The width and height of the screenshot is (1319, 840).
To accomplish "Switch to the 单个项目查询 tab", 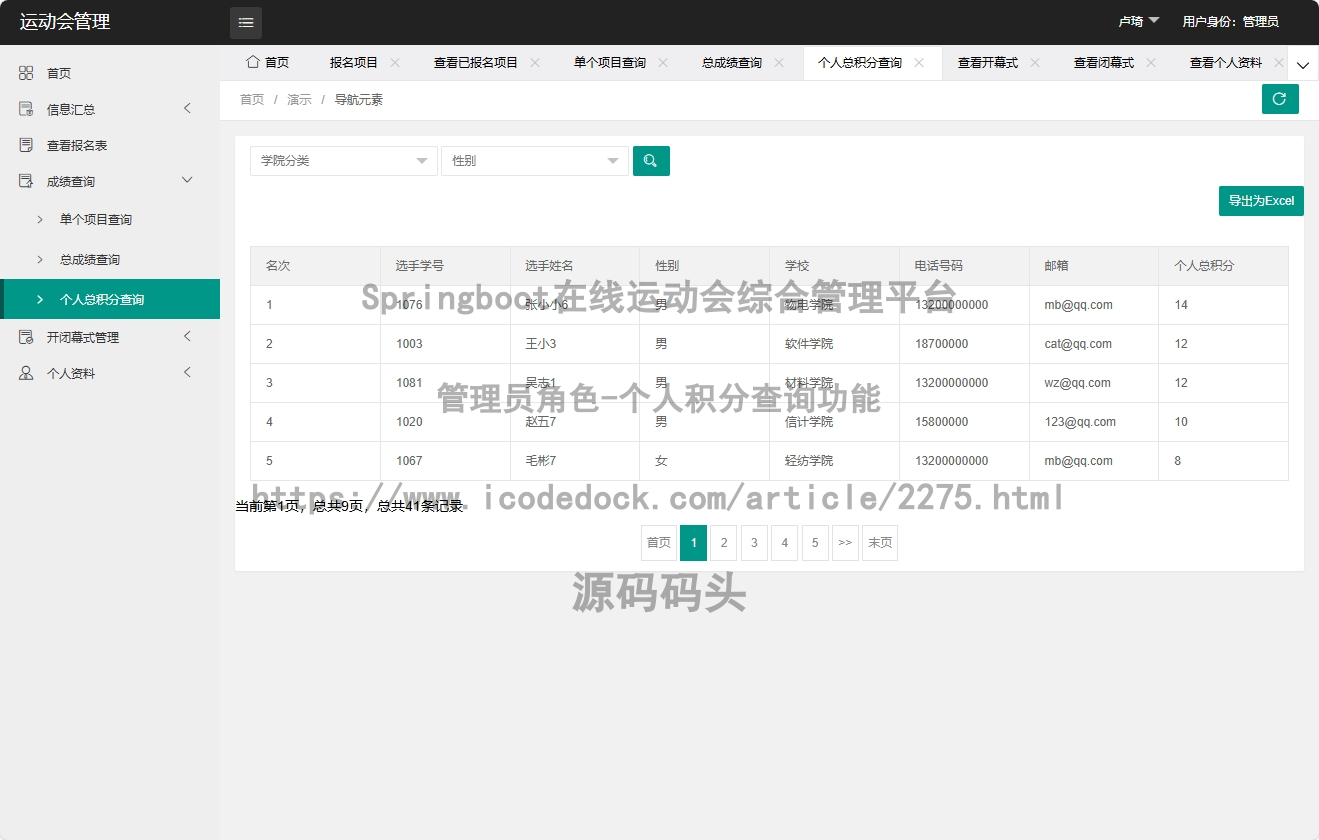I will tap(610, 62).
